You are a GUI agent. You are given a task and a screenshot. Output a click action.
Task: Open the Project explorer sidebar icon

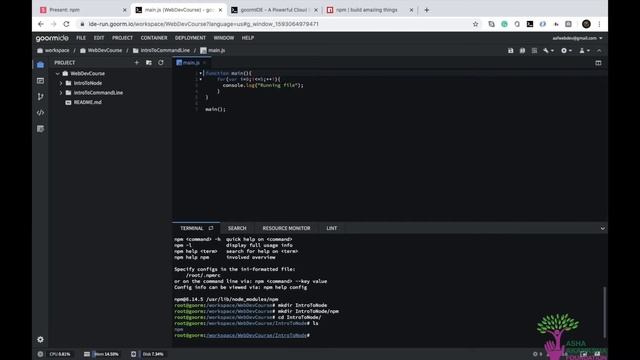click(x=40, y=65)
